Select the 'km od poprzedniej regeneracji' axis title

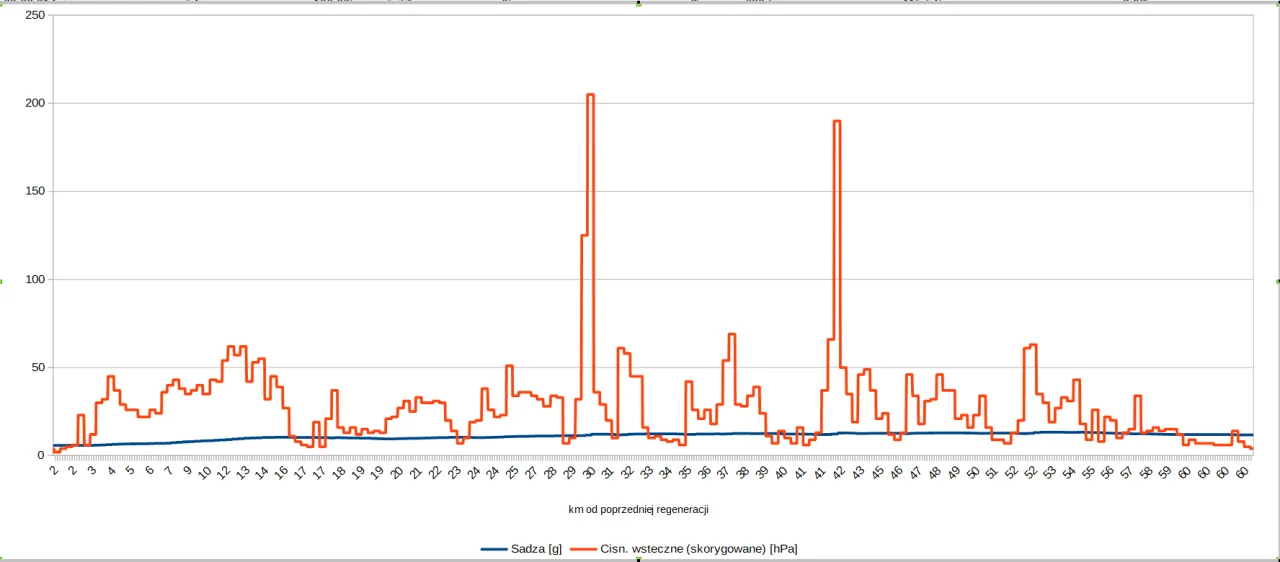pos(639,509)
